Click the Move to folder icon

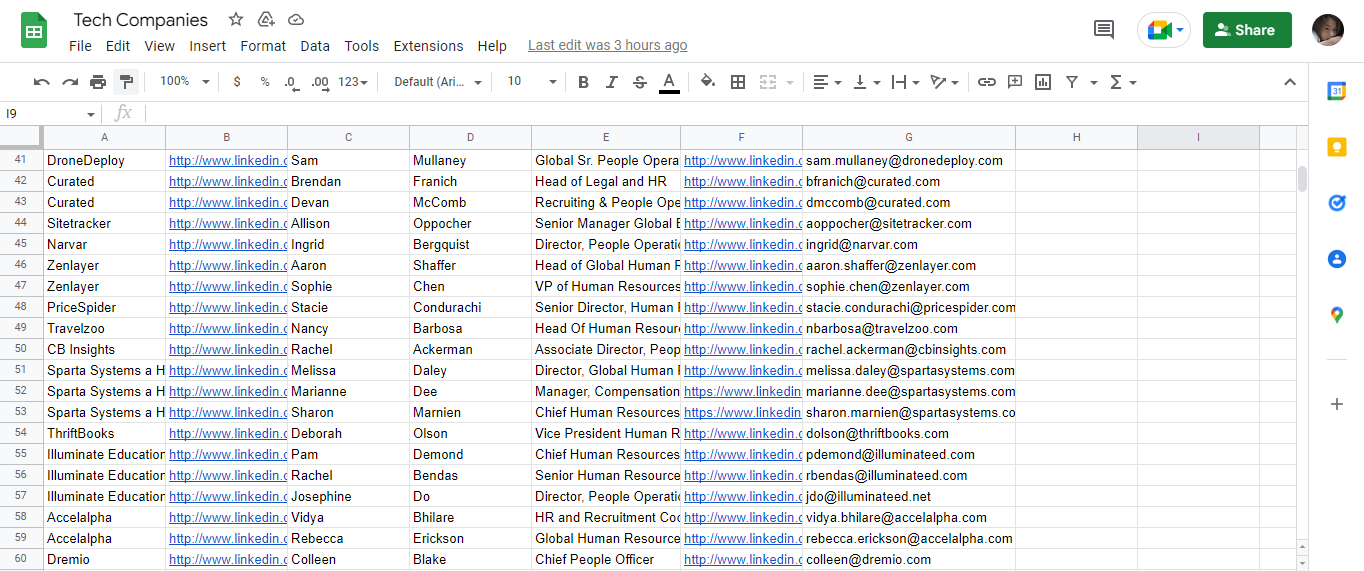tap(266, 20)
